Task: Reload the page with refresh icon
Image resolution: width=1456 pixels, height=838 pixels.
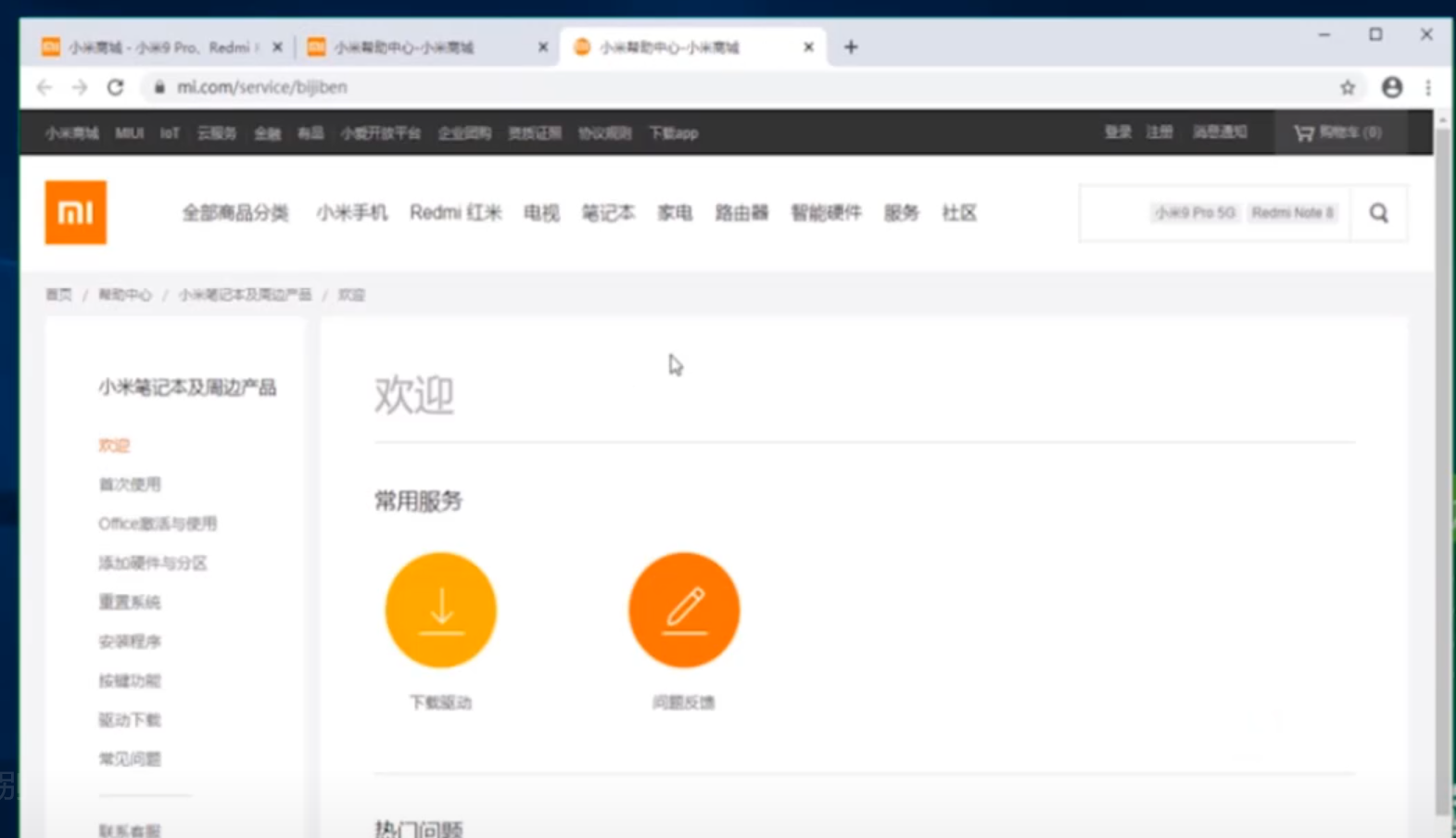Action: [115, 87]
